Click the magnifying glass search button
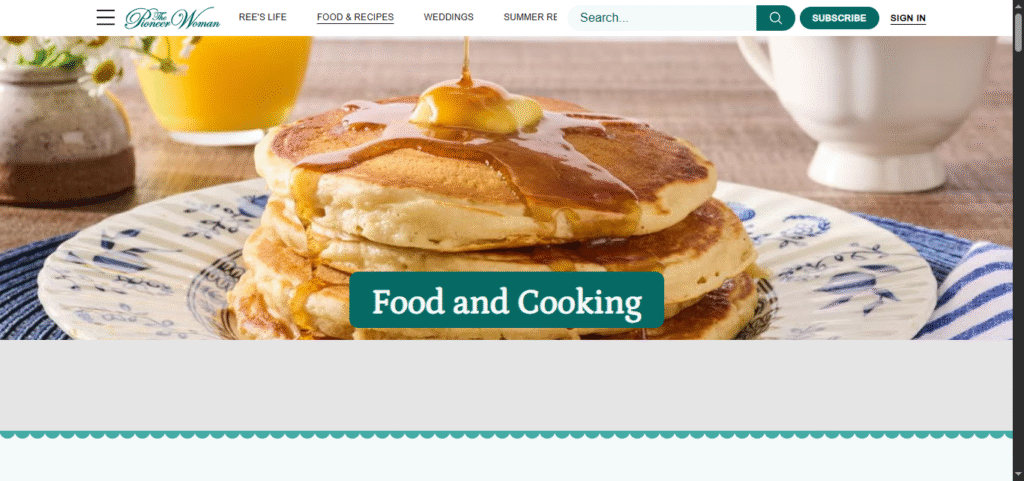This screenshot has height=481, width=1024. click(775, 18)
